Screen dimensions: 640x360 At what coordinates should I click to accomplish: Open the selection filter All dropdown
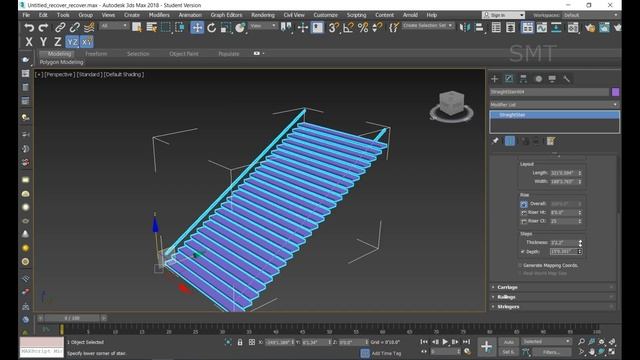[x=113, y=26]
